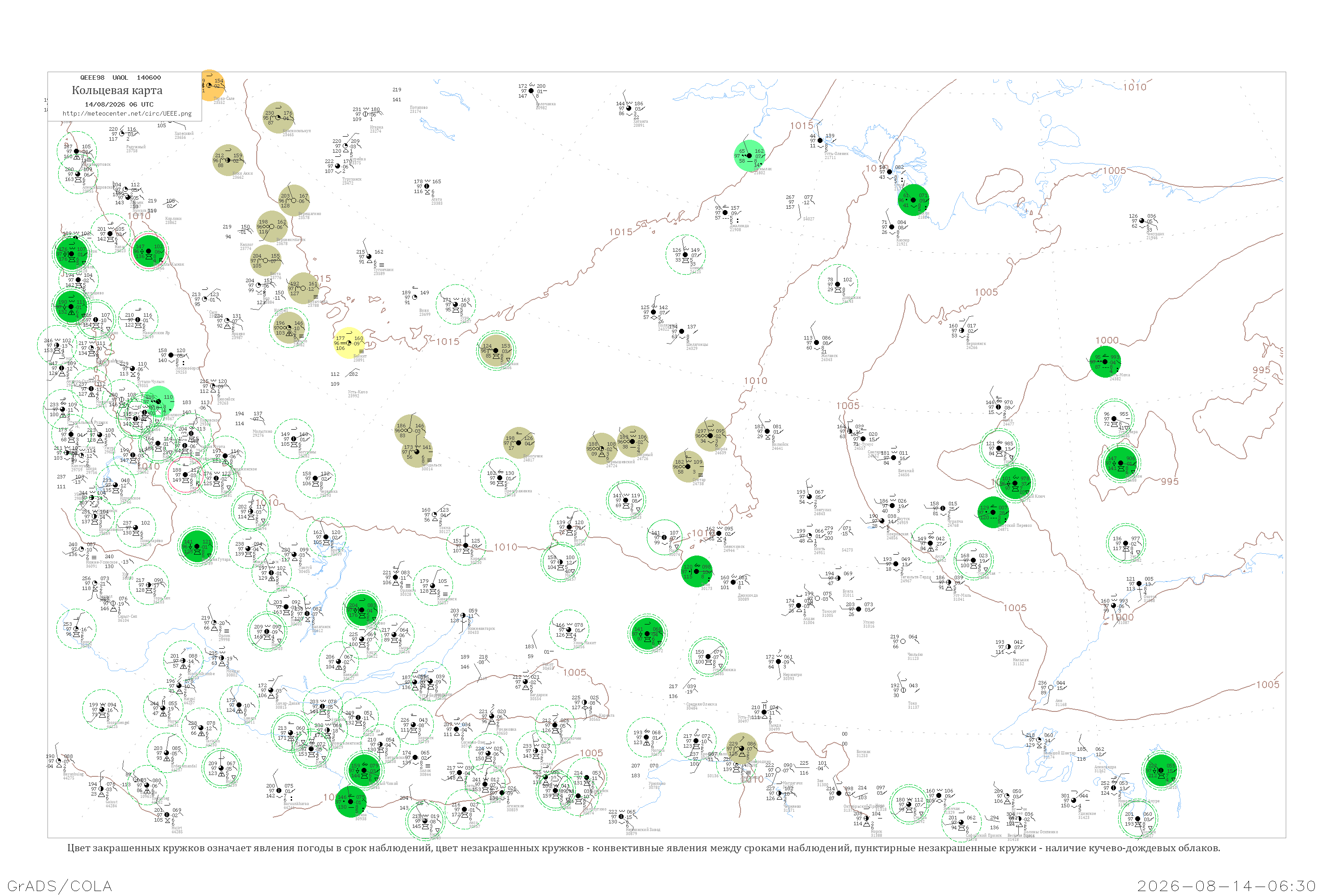Viewport: 1344px width, 896px height.
Task: Click the khaki Мирный station circle
Action: (633, 442)
